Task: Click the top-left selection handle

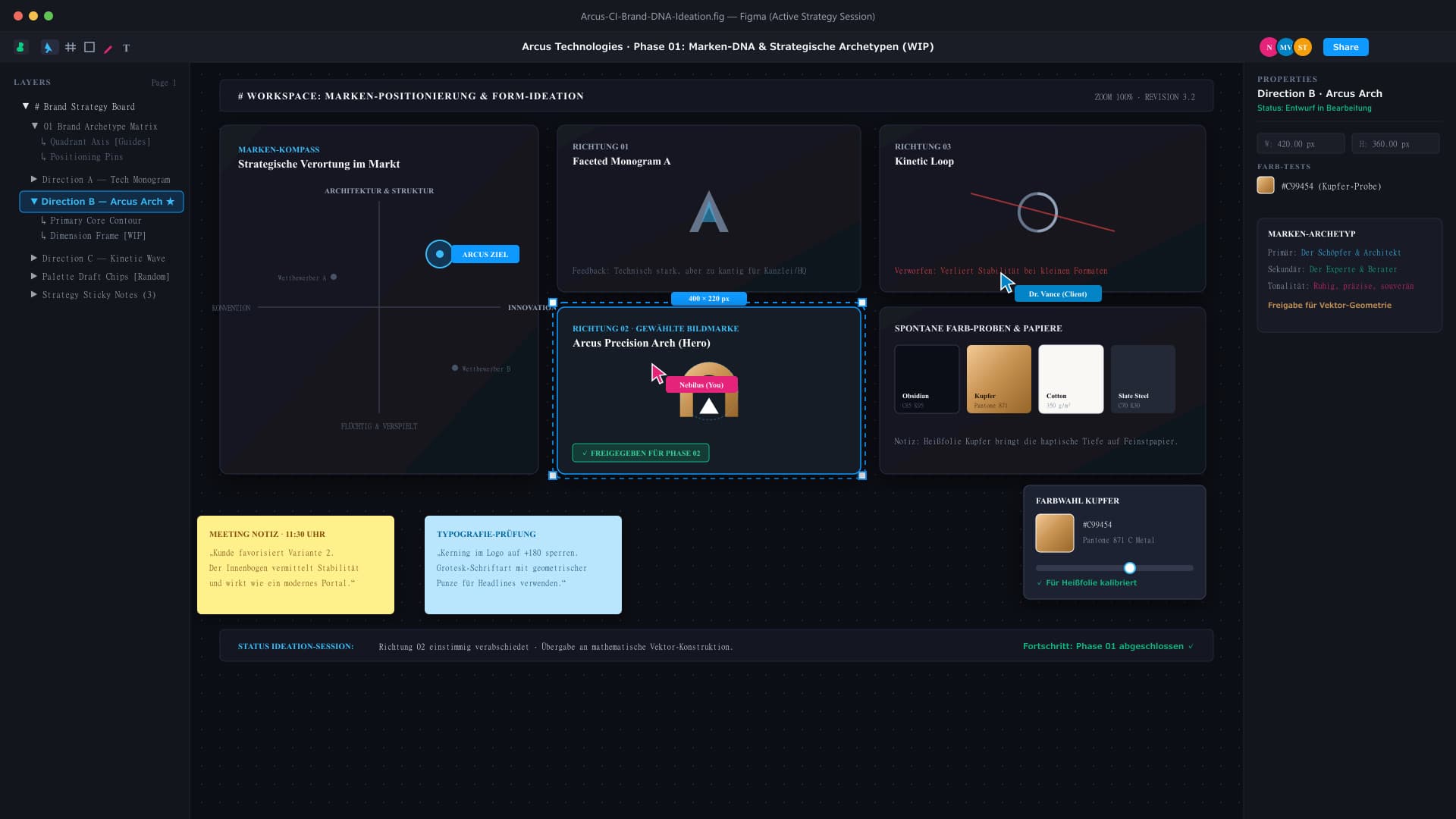Action: (553, 303)
